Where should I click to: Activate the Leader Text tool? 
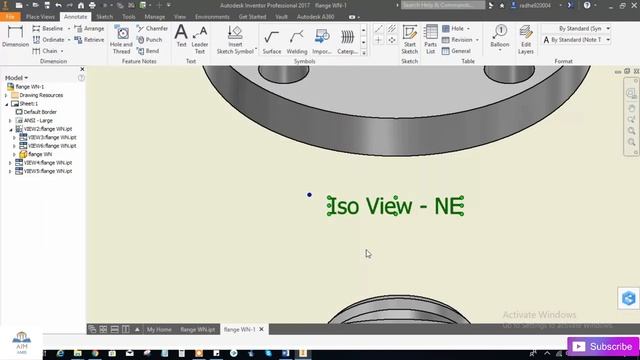coord(200,40)
